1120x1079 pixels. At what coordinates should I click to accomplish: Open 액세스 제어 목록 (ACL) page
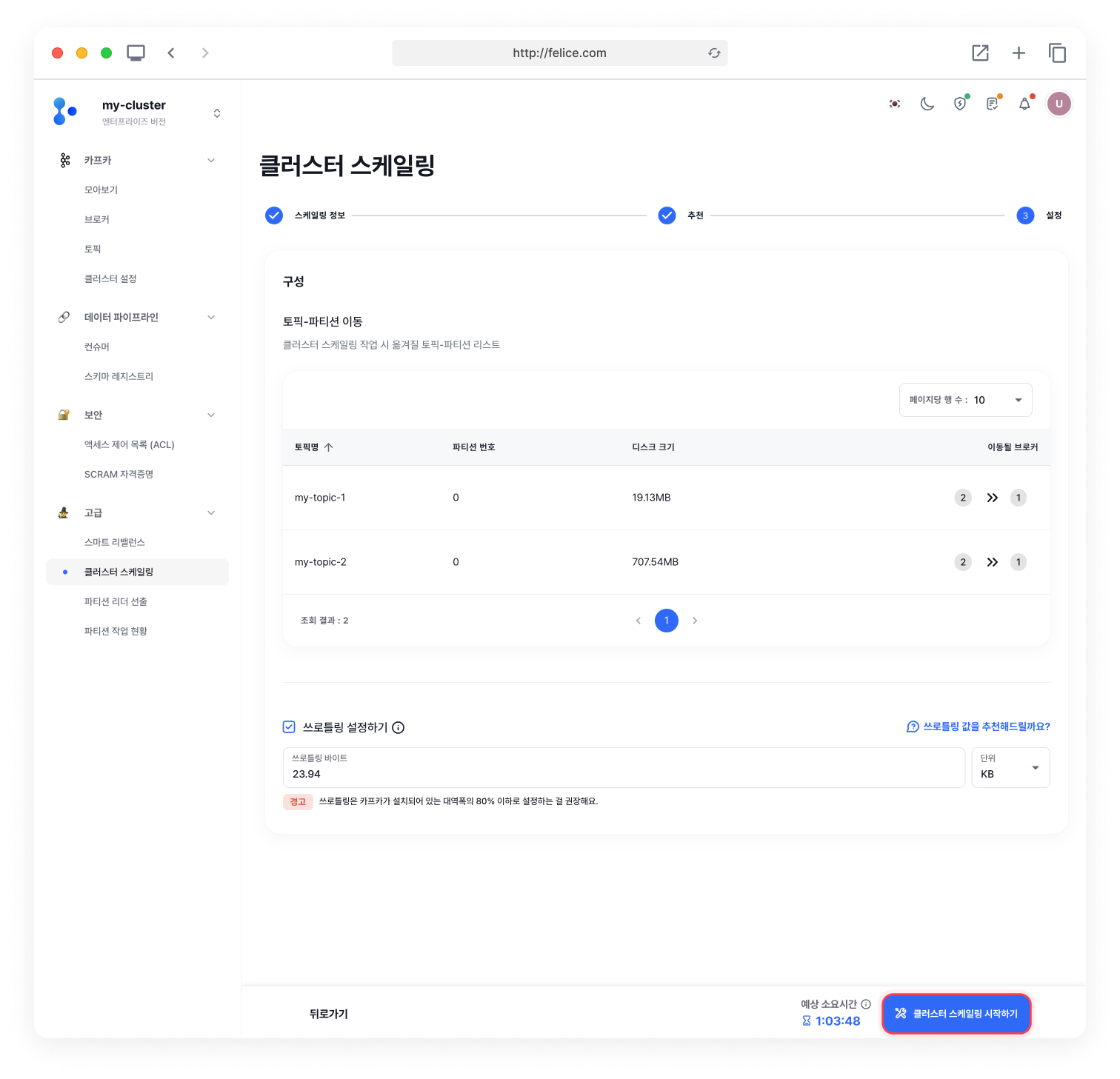(x=130, y=444)
